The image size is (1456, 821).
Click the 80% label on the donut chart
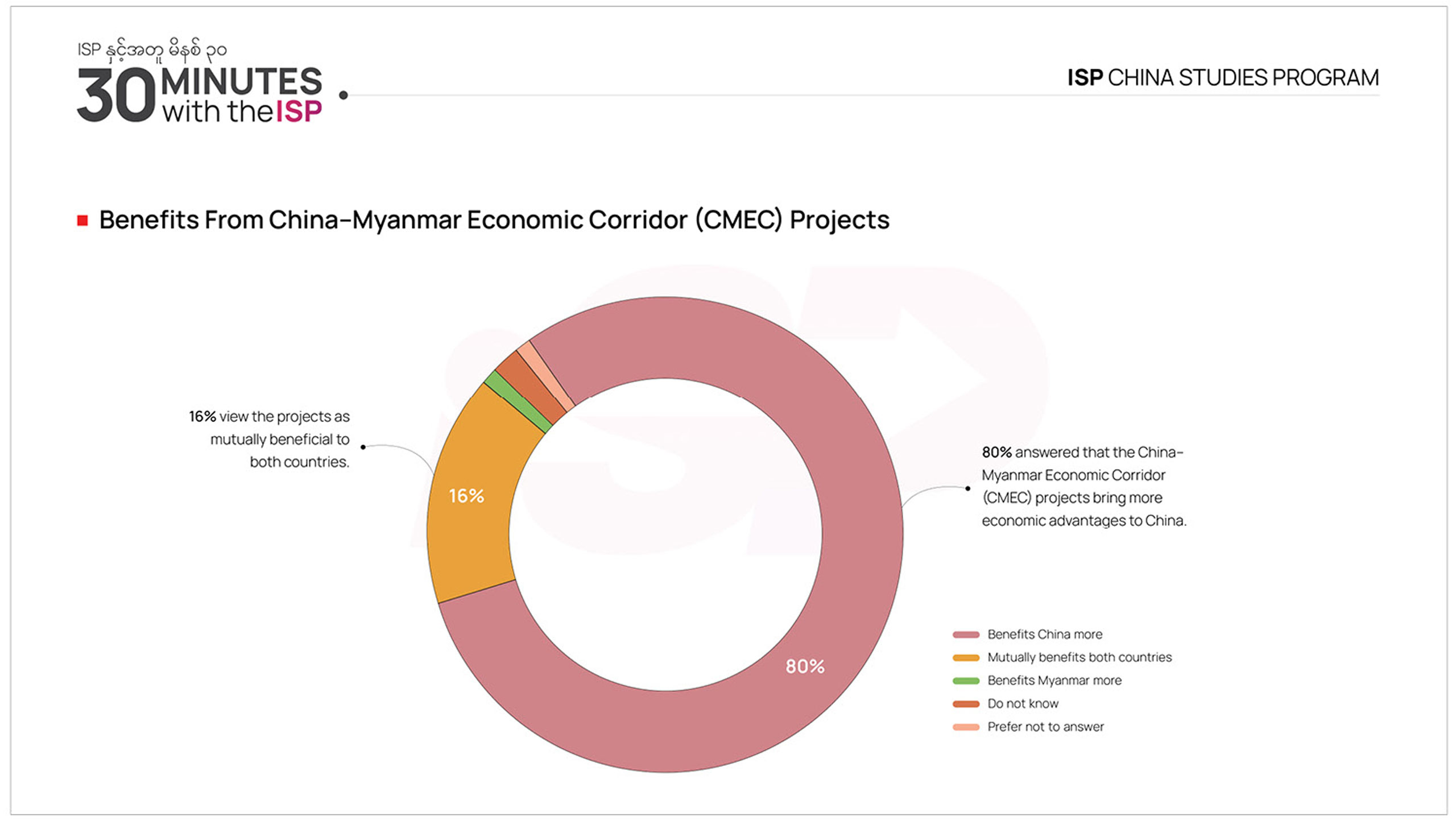805,666
